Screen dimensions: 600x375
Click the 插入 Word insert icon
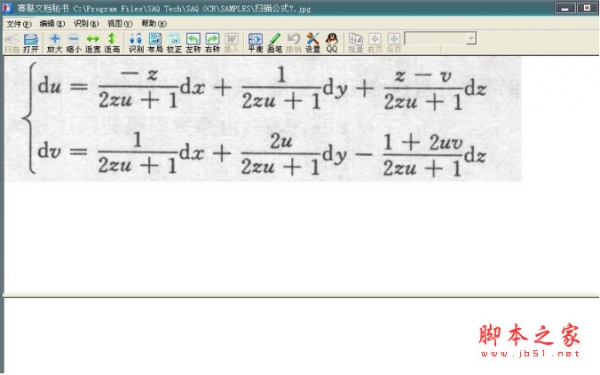tap(232, 43)
